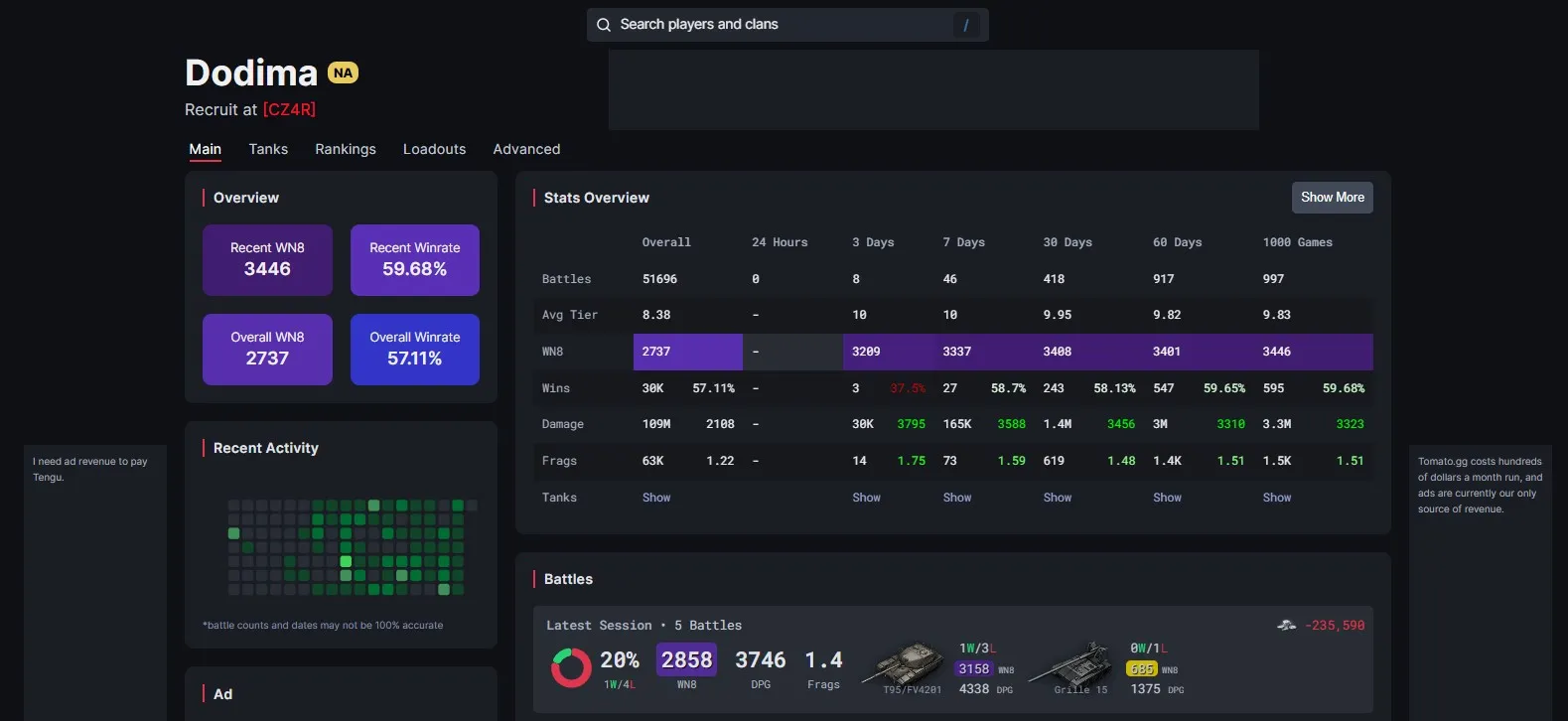Show tanks for 1000 Games column
The image size is (1568, 721).
(1277, 498)
